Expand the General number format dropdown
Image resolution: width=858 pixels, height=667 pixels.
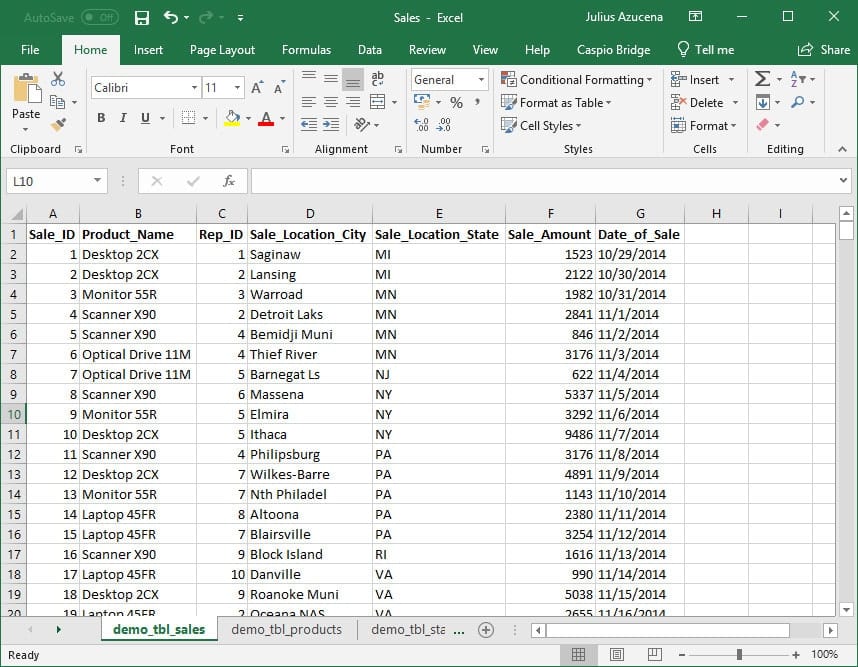pyautogui.click(x=481, y=80)
